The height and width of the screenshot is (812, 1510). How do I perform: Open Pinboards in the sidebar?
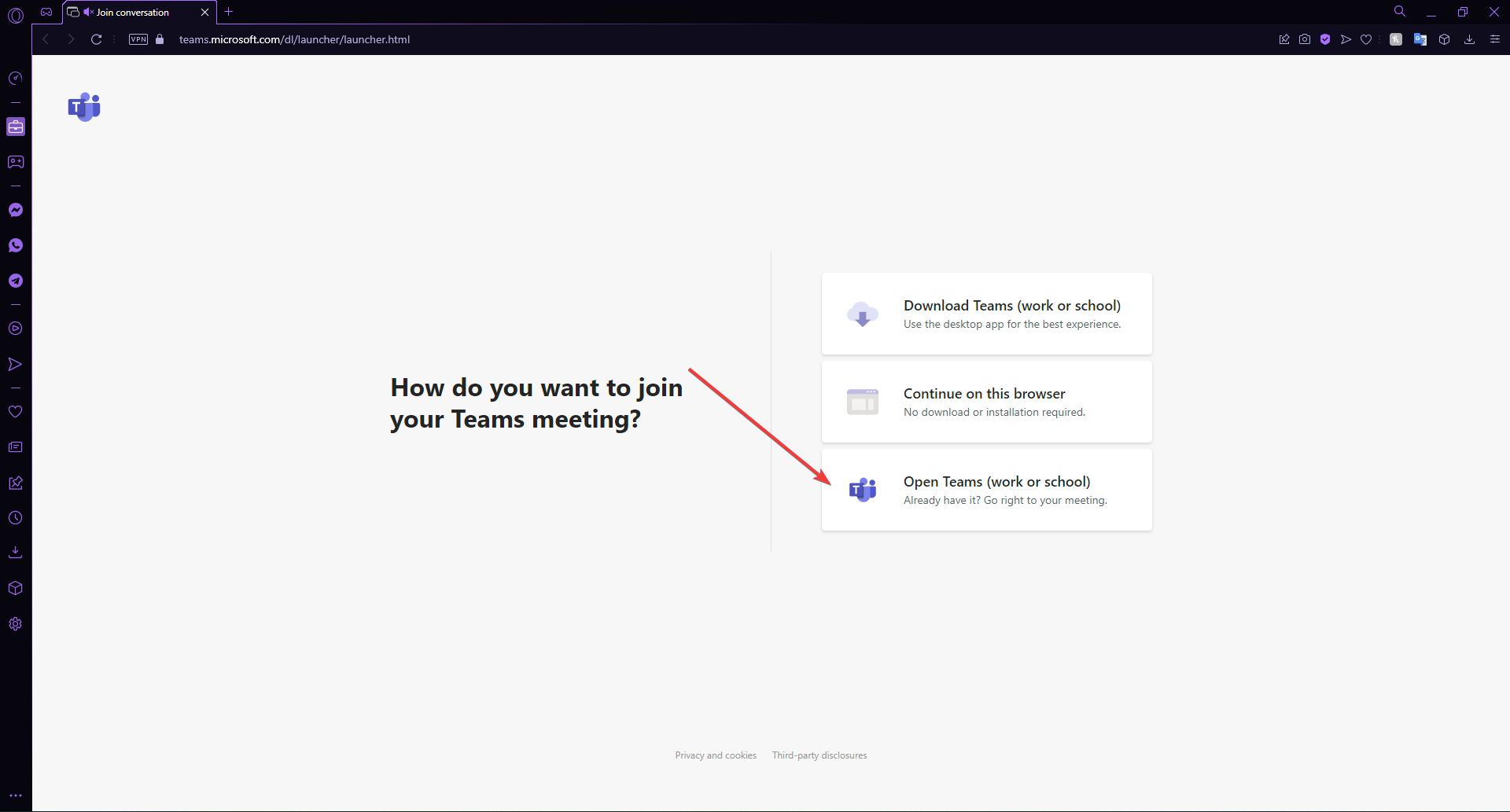(16, 483)
